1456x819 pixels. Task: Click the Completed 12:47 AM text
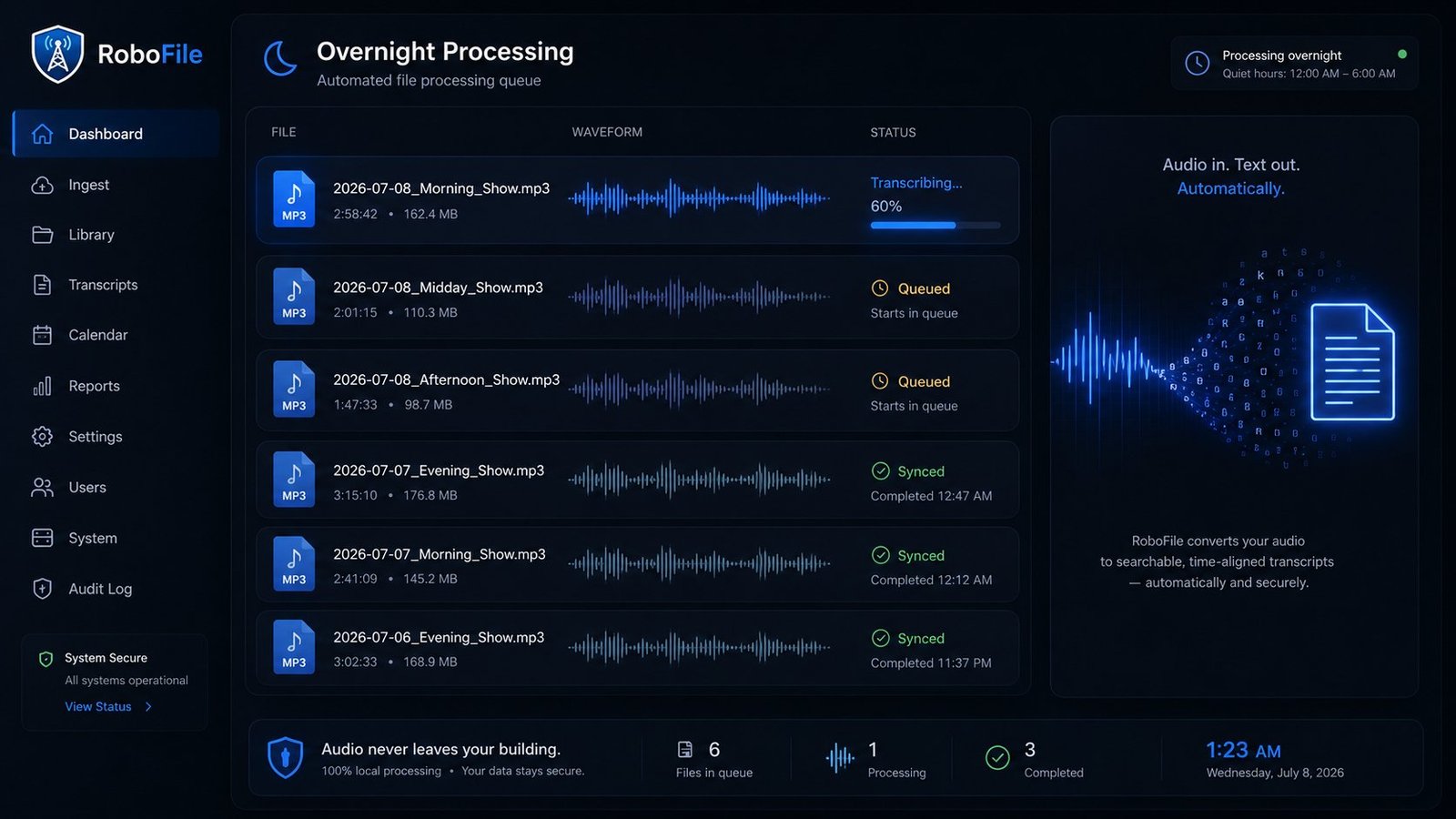[931, 496]
